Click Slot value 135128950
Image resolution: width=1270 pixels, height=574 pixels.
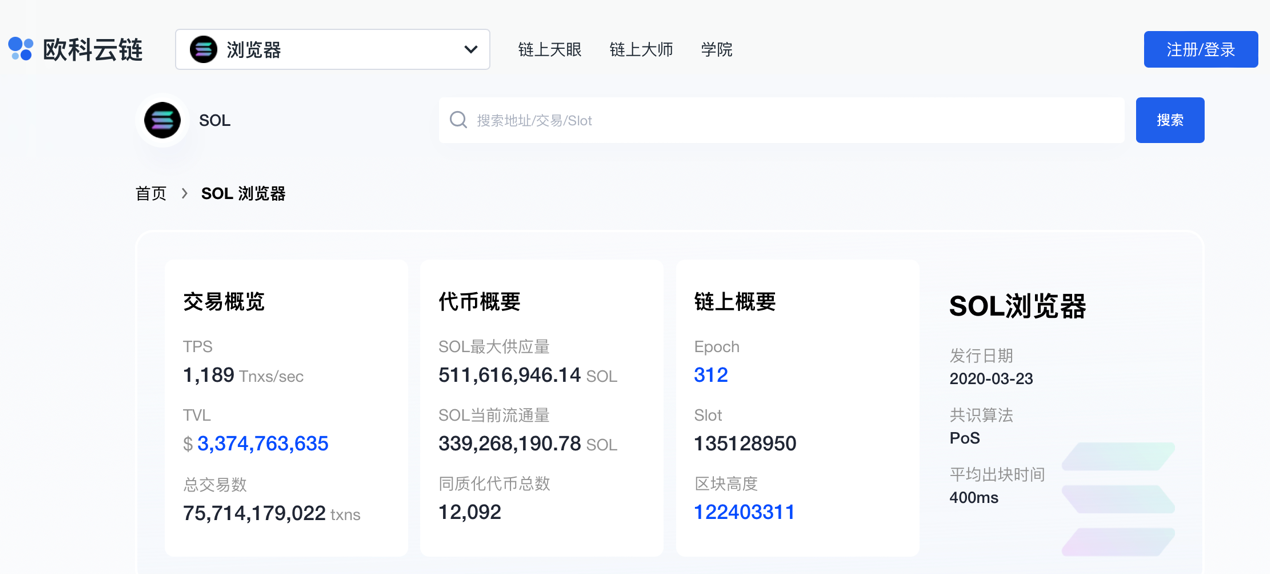745,444
